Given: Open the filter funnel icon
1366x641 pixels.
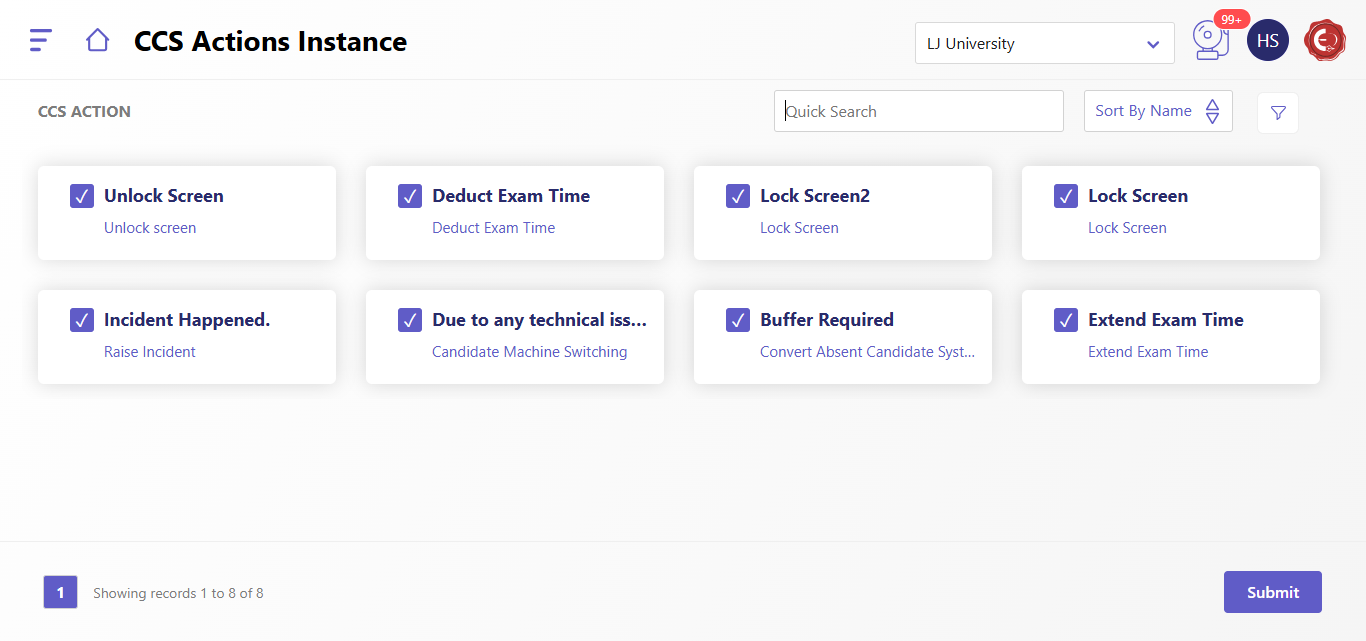Looking at the screenshot, I should pyautogui.click(x=1277, y=113).
